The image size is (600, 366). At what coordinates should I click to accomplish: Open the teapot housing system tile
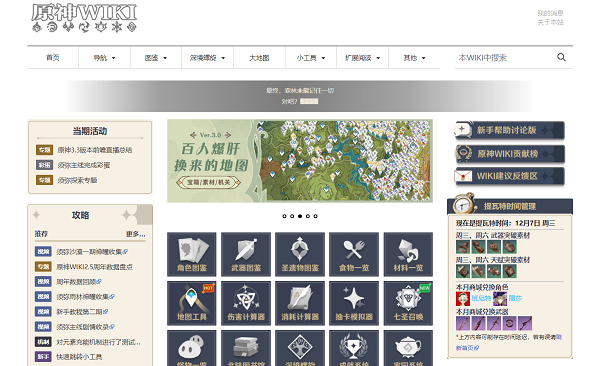[408, 348]
